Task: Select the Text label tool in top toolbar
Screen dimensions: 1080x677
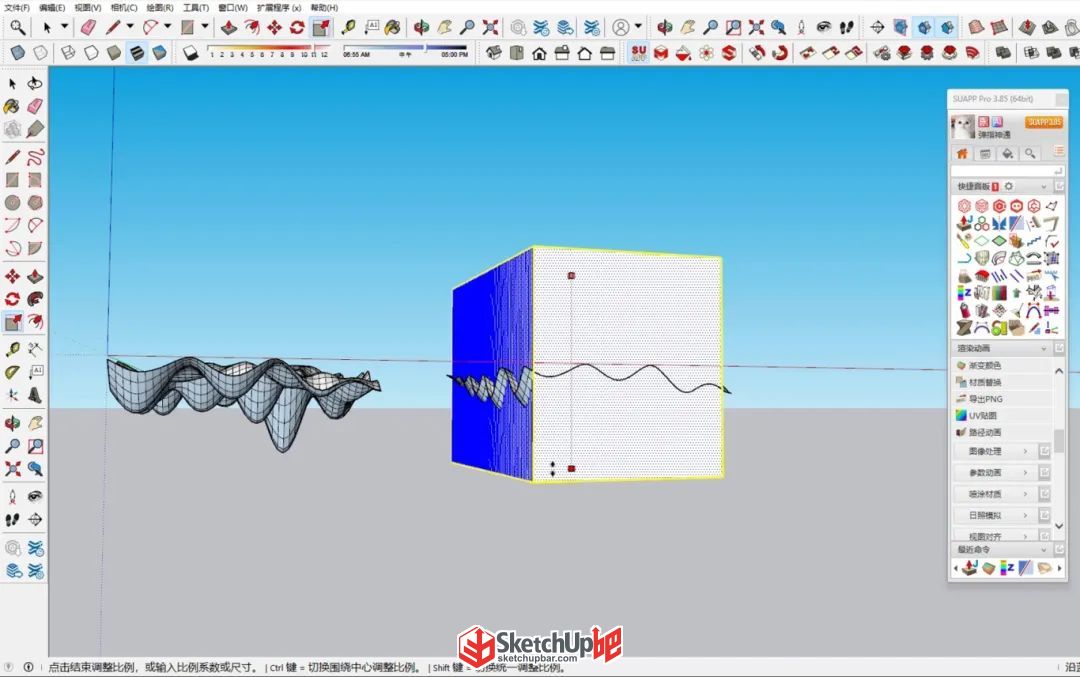Action: 372,28
